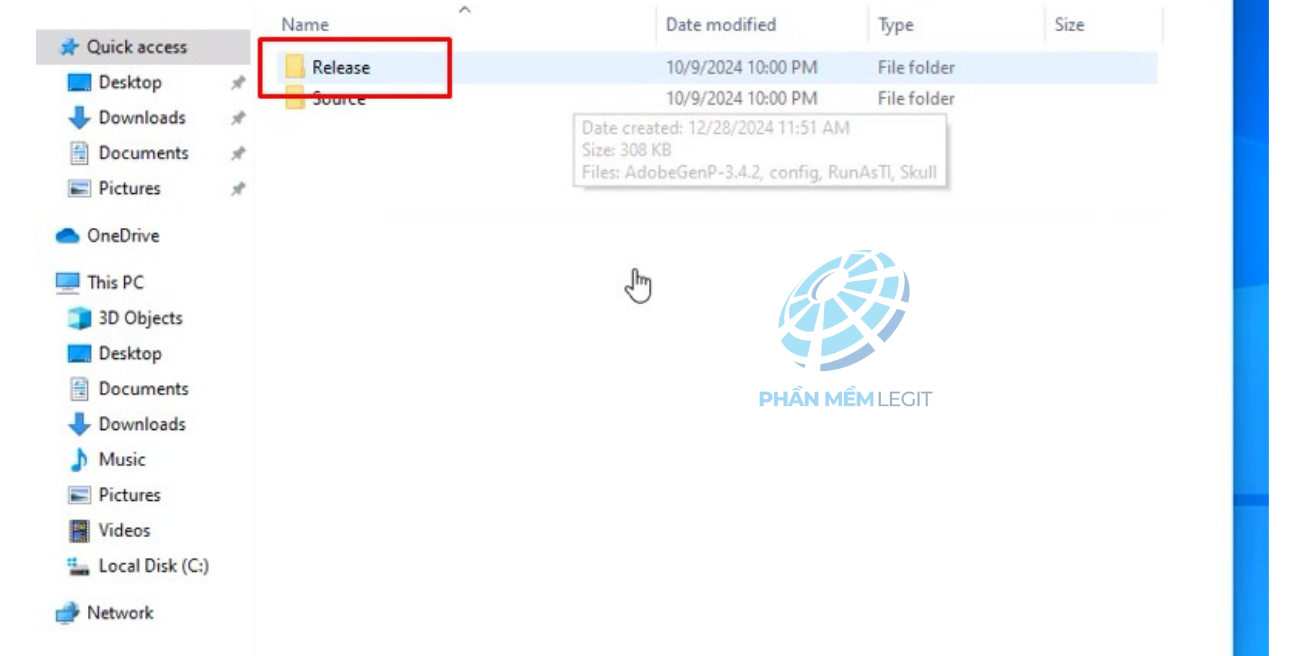Screen dimensions: 1305x656
Task: Select the Source folder icon
Action: coord(294,98)
